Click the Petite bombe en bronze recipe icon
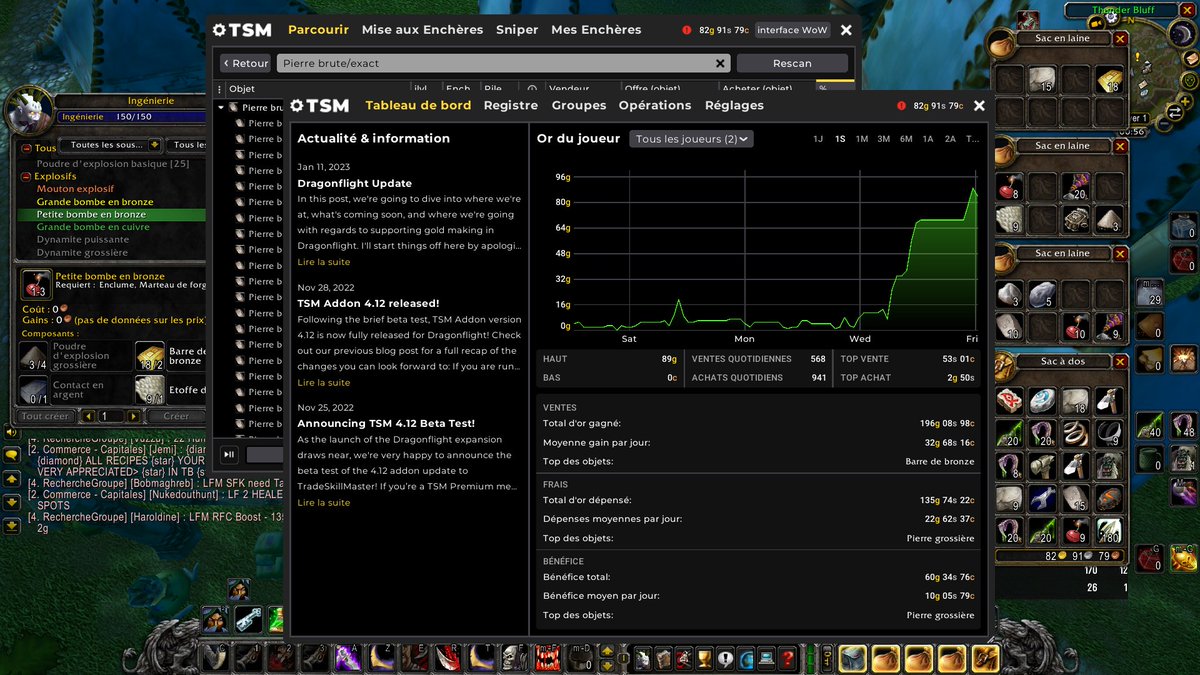The image size is (1200, 675). pos(36,285)
